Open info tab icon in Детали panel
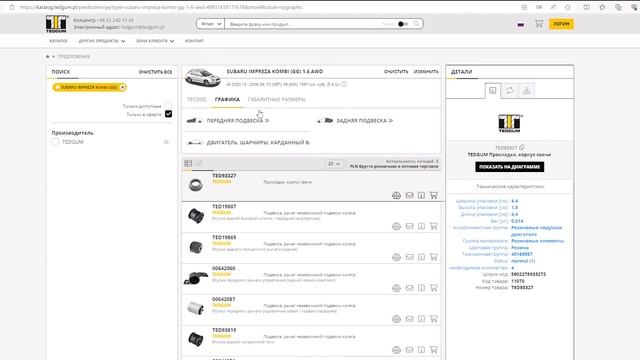Viewport: 640px width, 360px height. 493,91
